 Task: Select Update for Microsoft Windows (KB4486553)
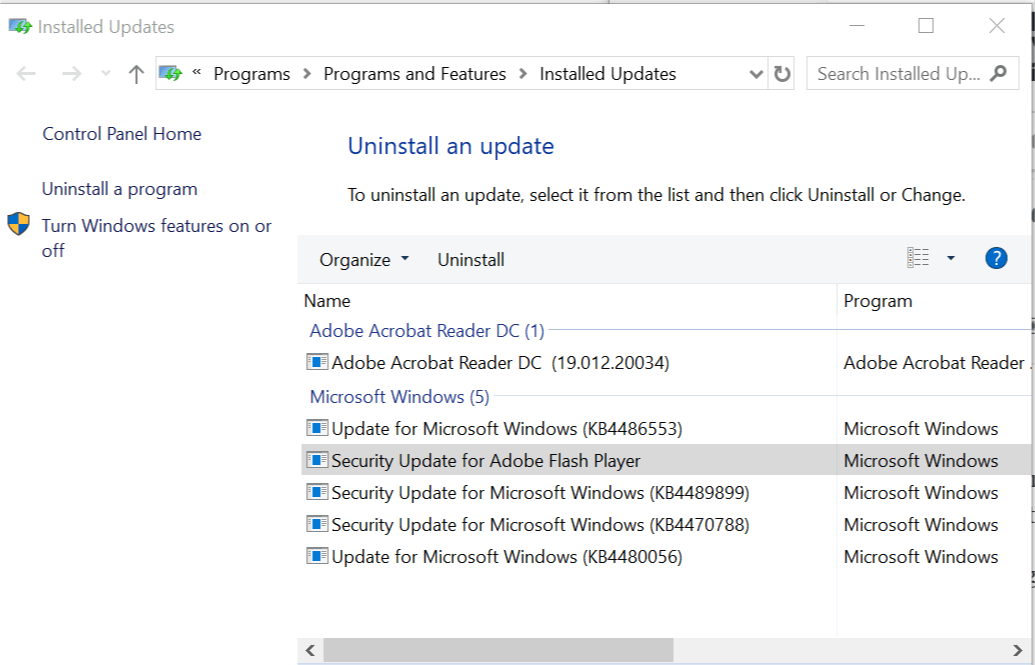coord(667,429)
